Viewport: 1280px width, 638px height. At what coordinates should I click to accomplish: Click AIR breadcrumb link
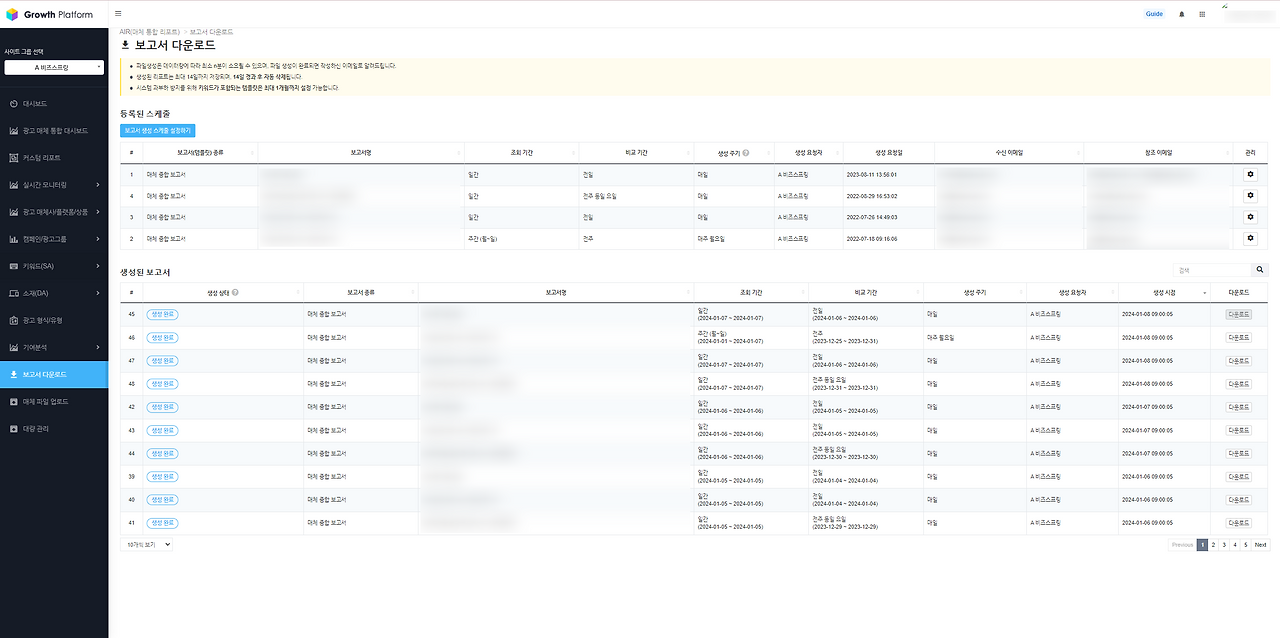click(x=149, y=32)
